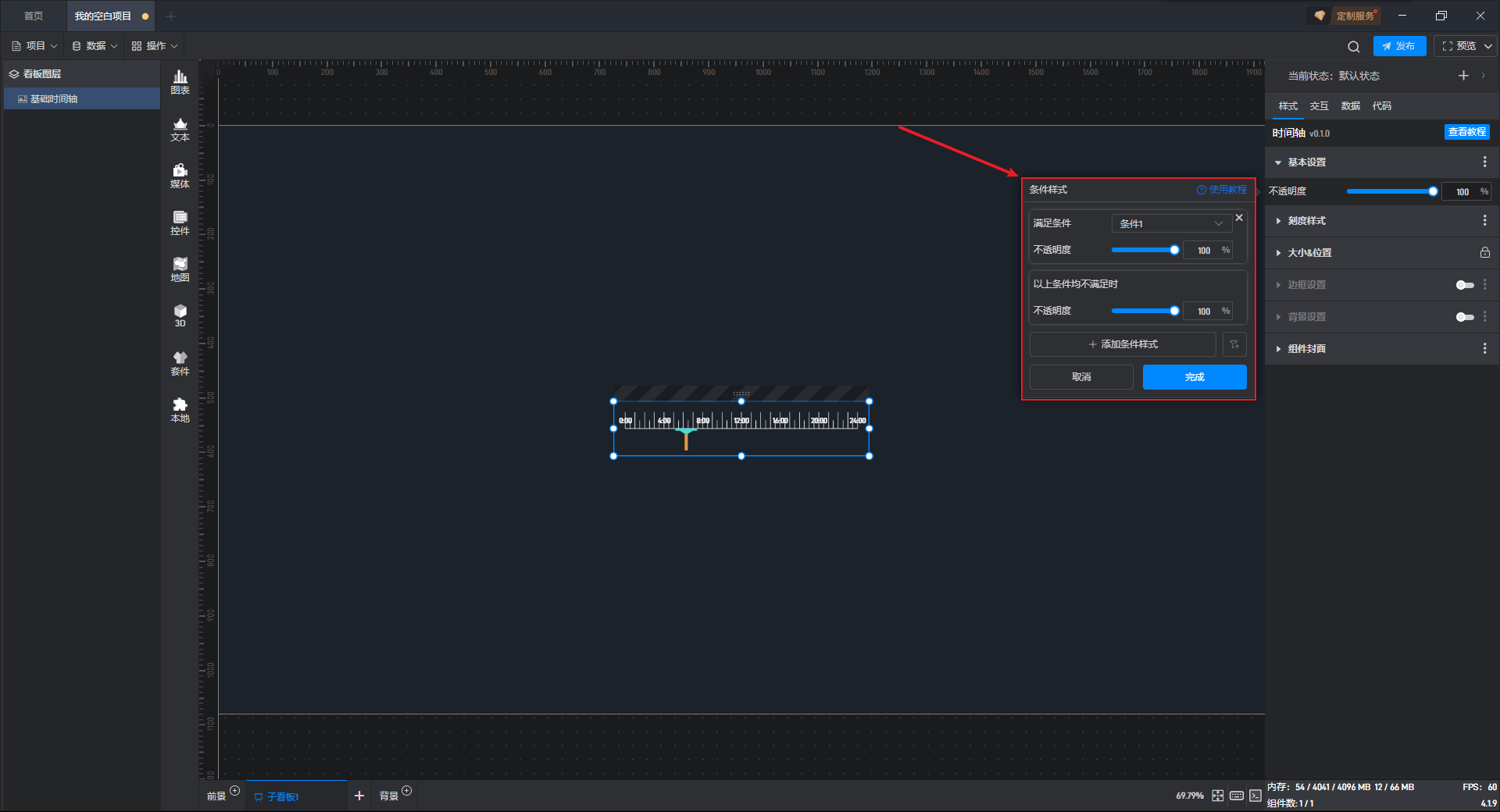Screen dimensions: 1500x812
Task: Open the 操作 menu dropdown
Action: tap(155, 46)
